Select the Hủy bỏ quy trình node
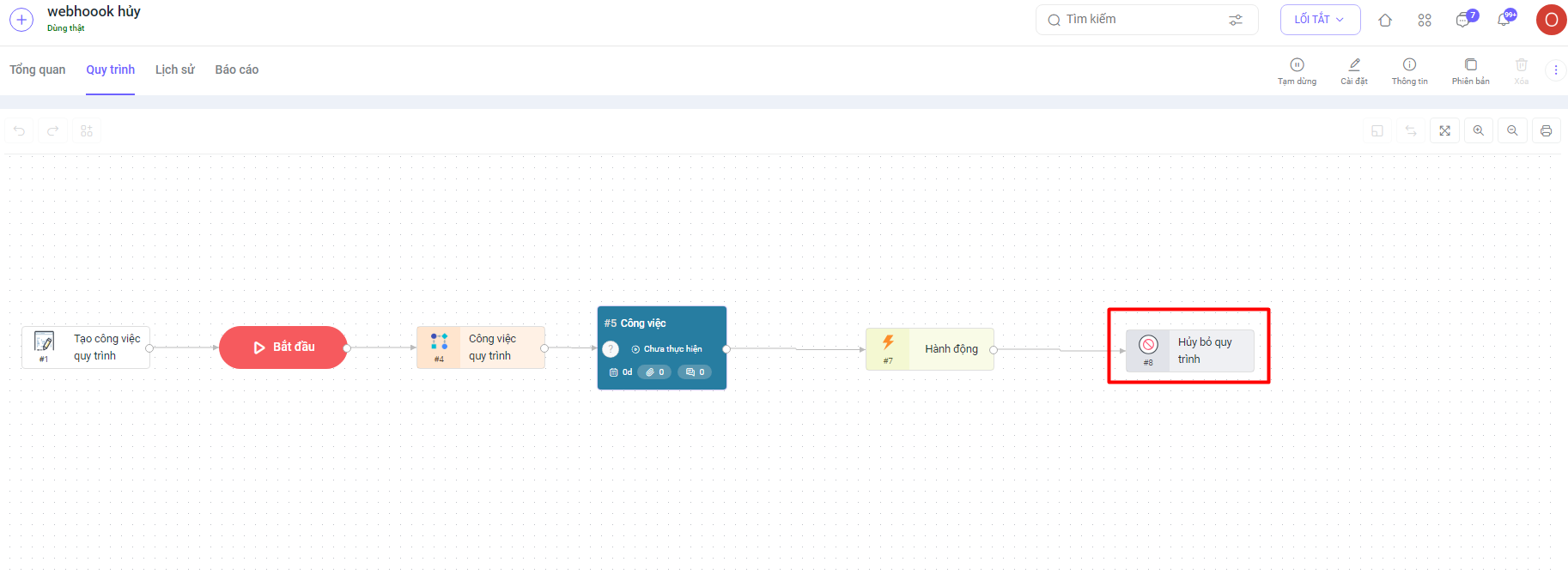This screenshot has width=1568, height=580. point(1189,350)
